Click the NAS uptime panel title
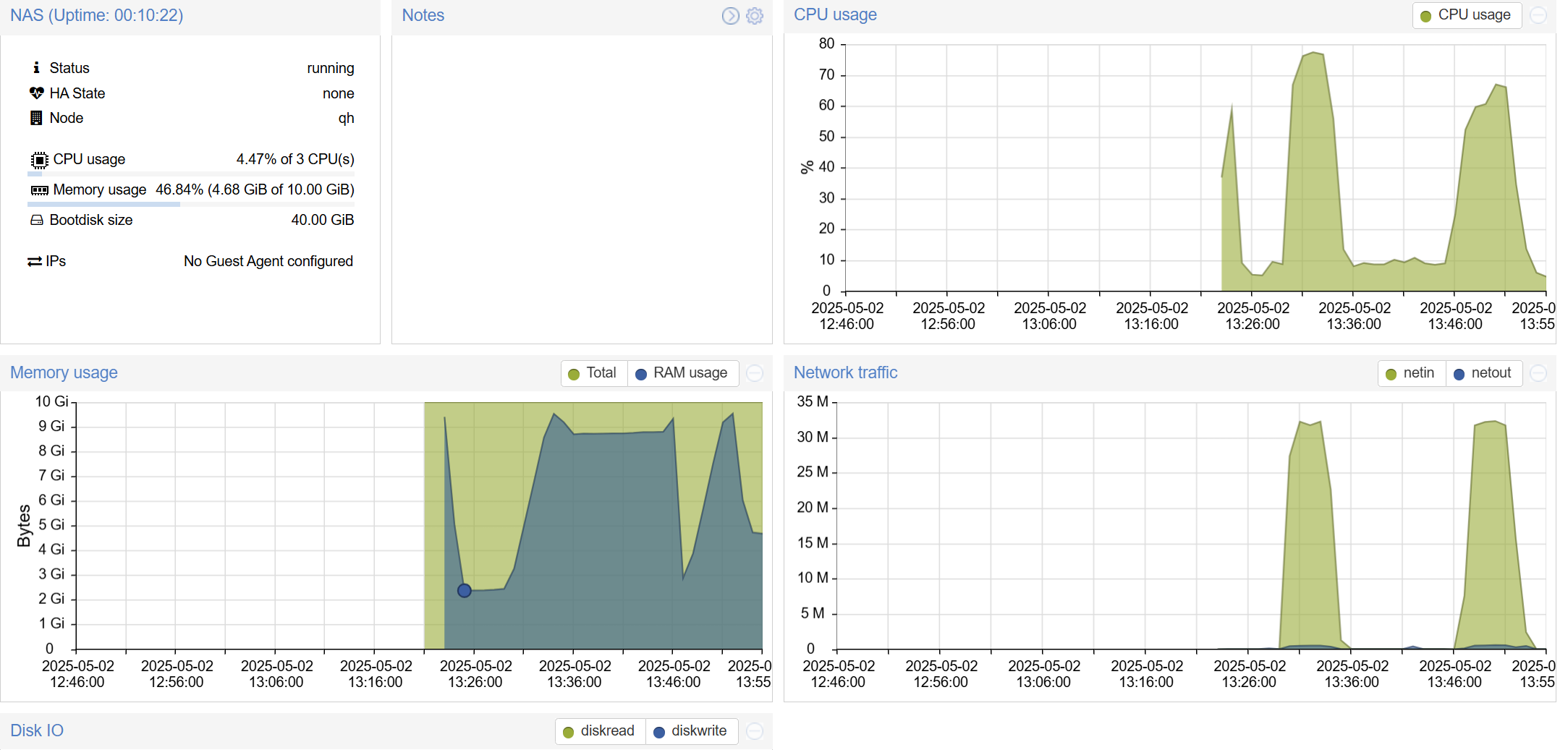The height and width of the screenshot is (750, 1568). tap(97, 15)
